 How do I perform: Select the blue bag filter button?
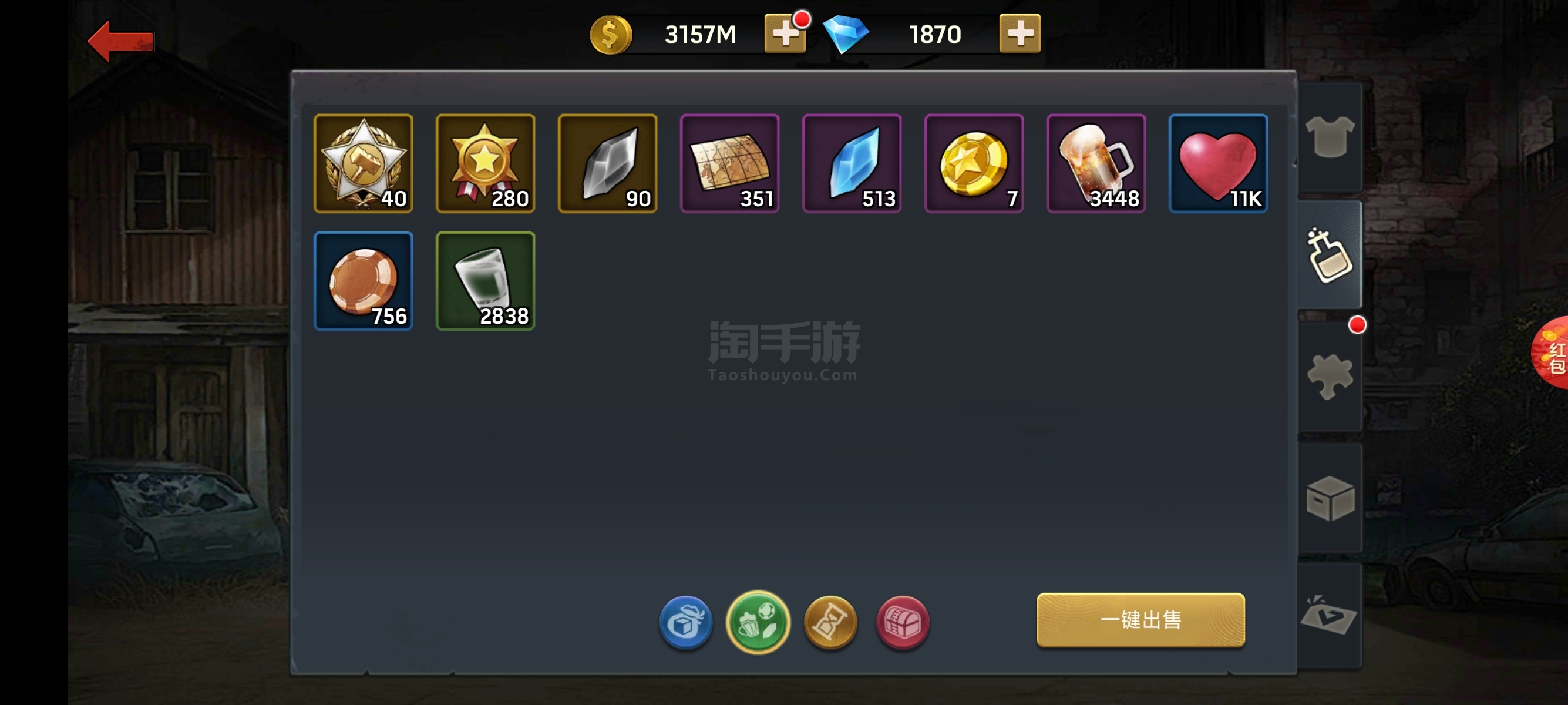coord(685,622)
